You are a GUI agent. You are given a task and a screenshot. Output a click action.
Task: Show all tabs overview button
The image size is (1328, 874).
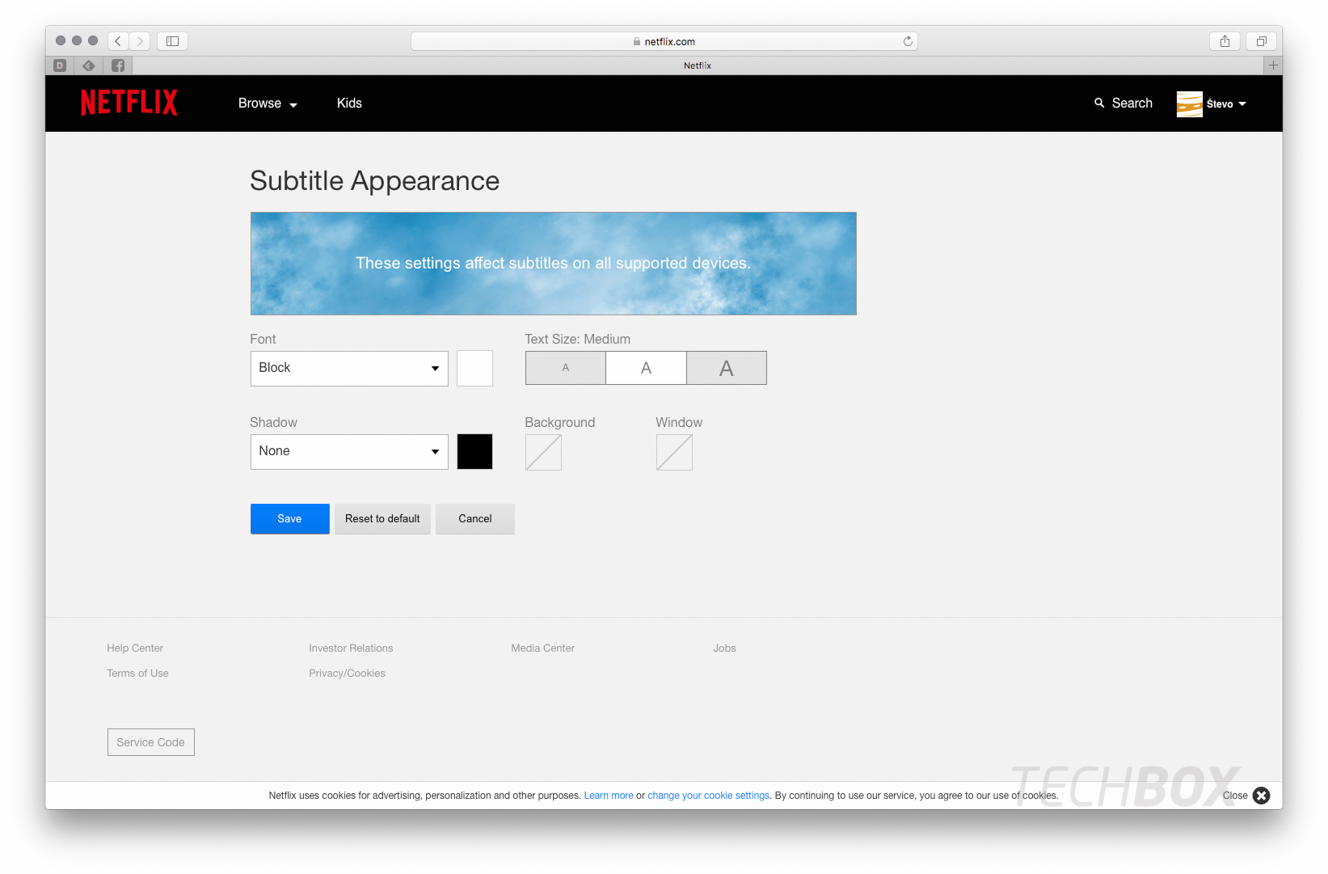coord(1262,41)
